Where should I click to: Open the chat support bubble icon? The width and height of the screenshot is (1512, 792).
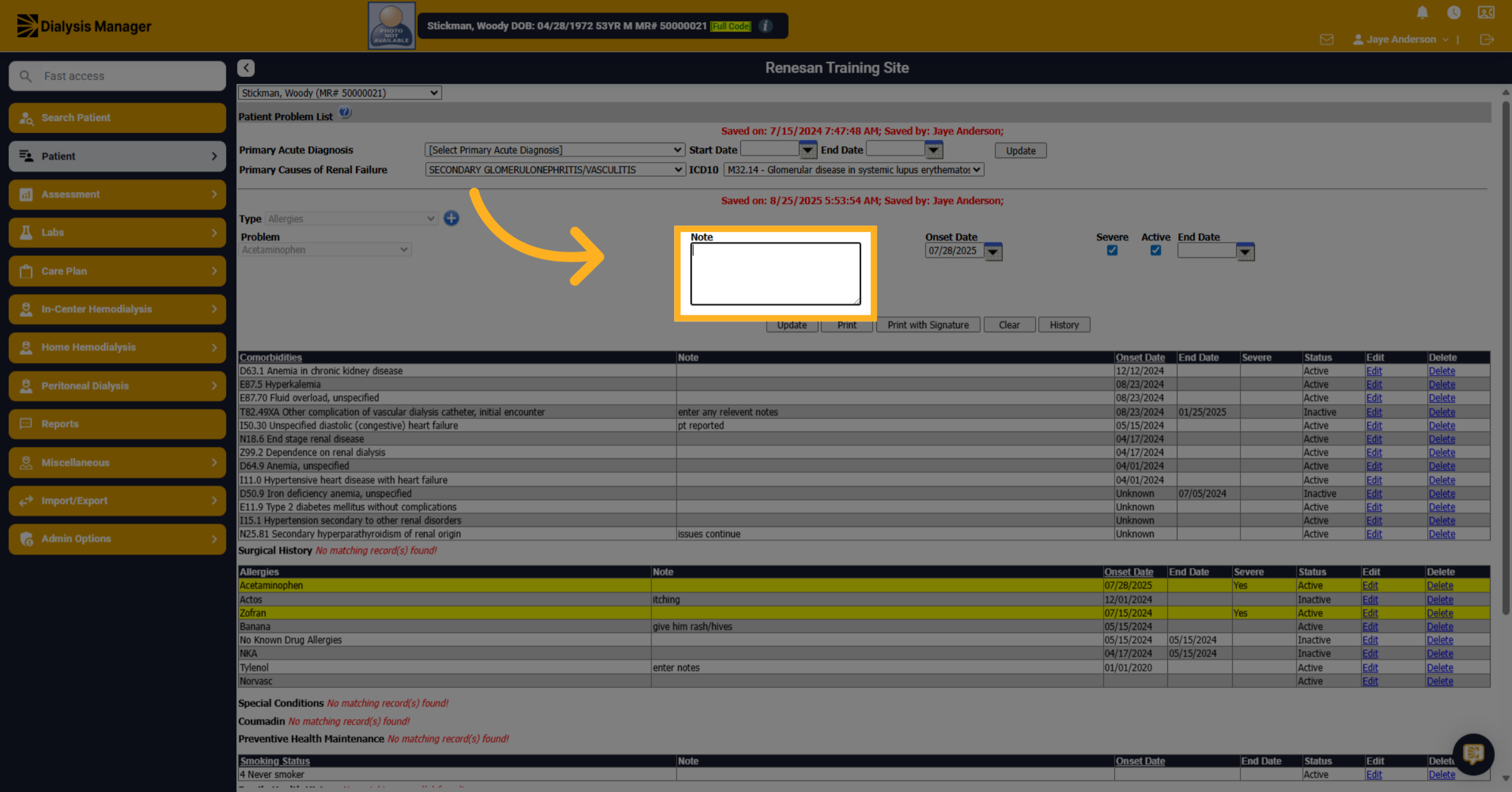point(1473,754)
